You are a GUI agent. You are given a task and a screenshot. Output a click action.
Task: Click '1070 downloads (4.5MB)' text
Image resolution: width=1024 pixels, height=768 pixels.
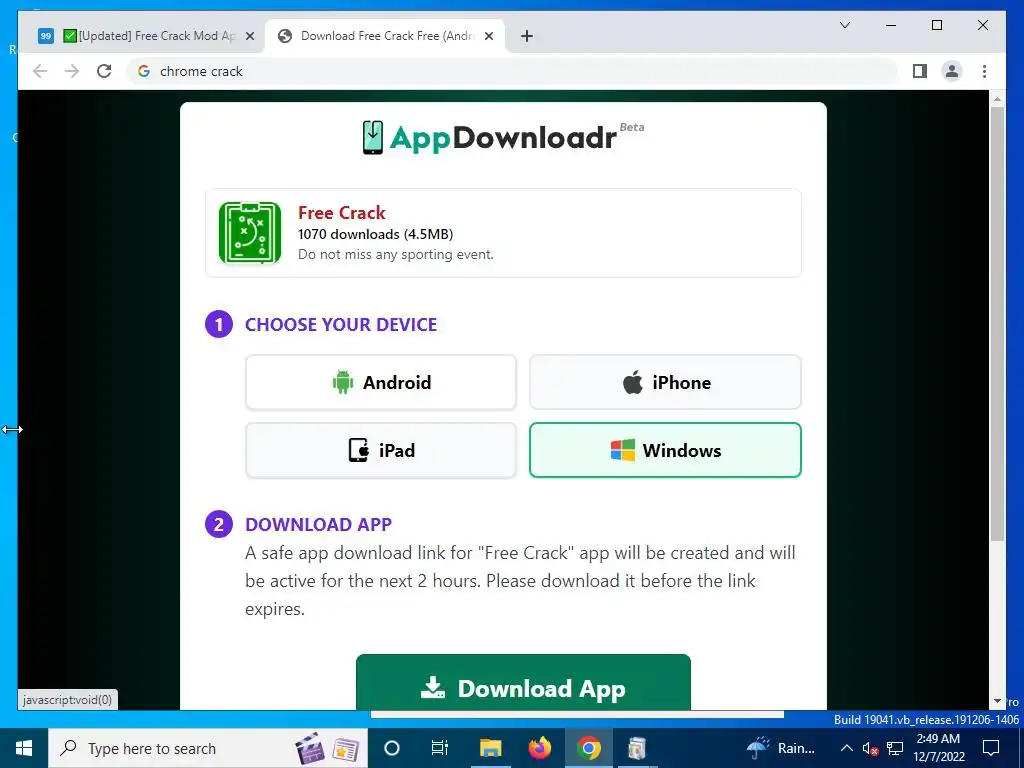pos(376,234)
